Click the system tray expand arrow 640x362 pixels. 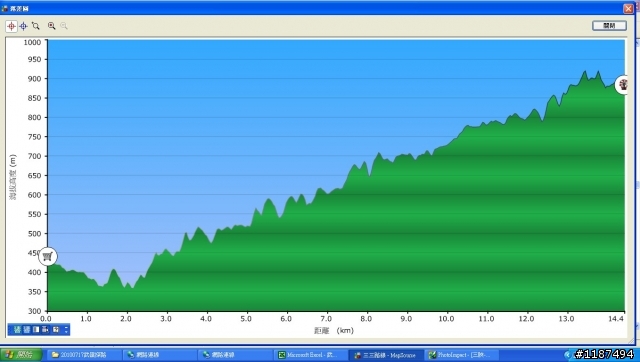(x=567, y=355)
